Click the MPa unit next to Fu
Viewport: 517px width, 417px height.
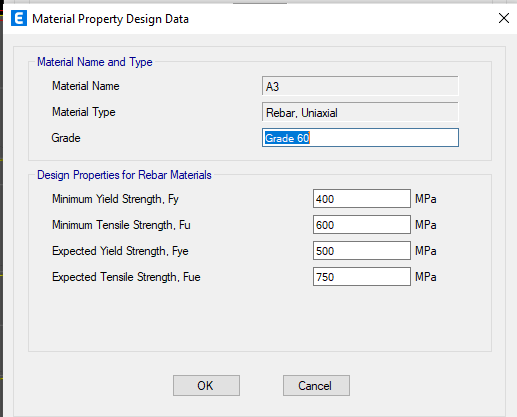tap(426, 225)
